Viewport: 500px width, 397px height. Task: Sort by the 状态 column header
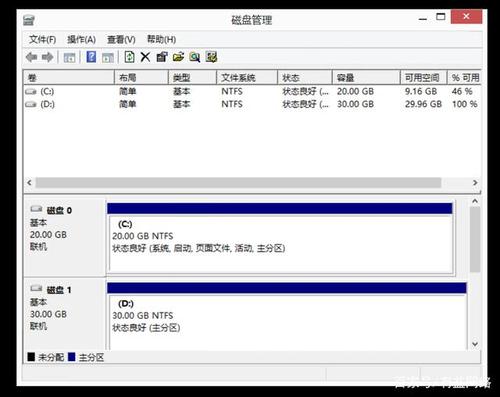coord(305,78)
